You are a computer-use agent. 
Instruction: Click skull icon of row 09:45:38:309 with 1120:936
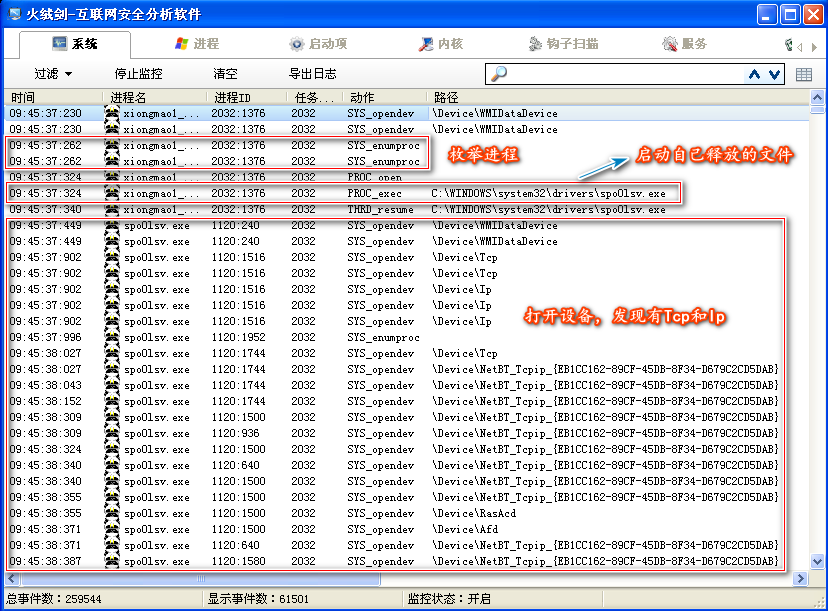pos(112,434)
